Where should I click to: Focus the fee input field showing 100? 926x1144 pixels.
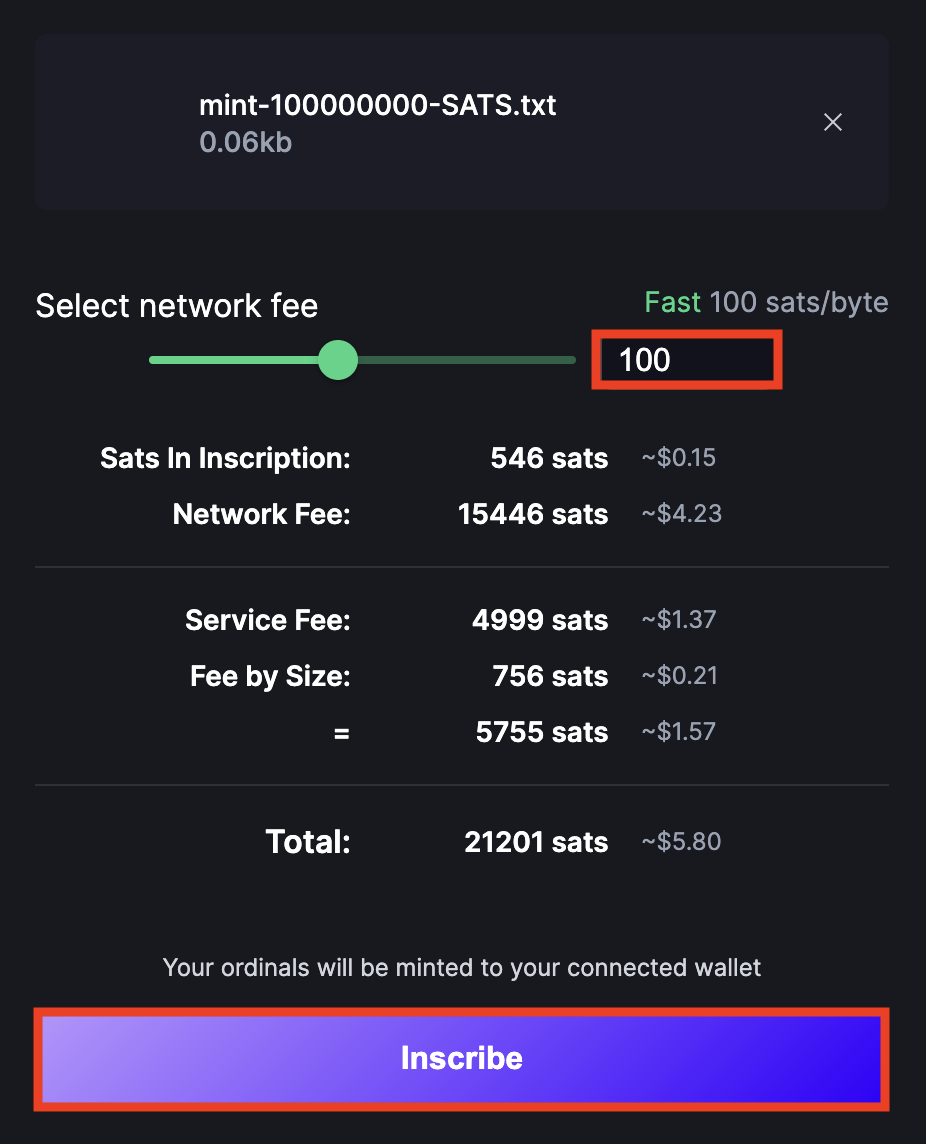[x=686, y=361]
